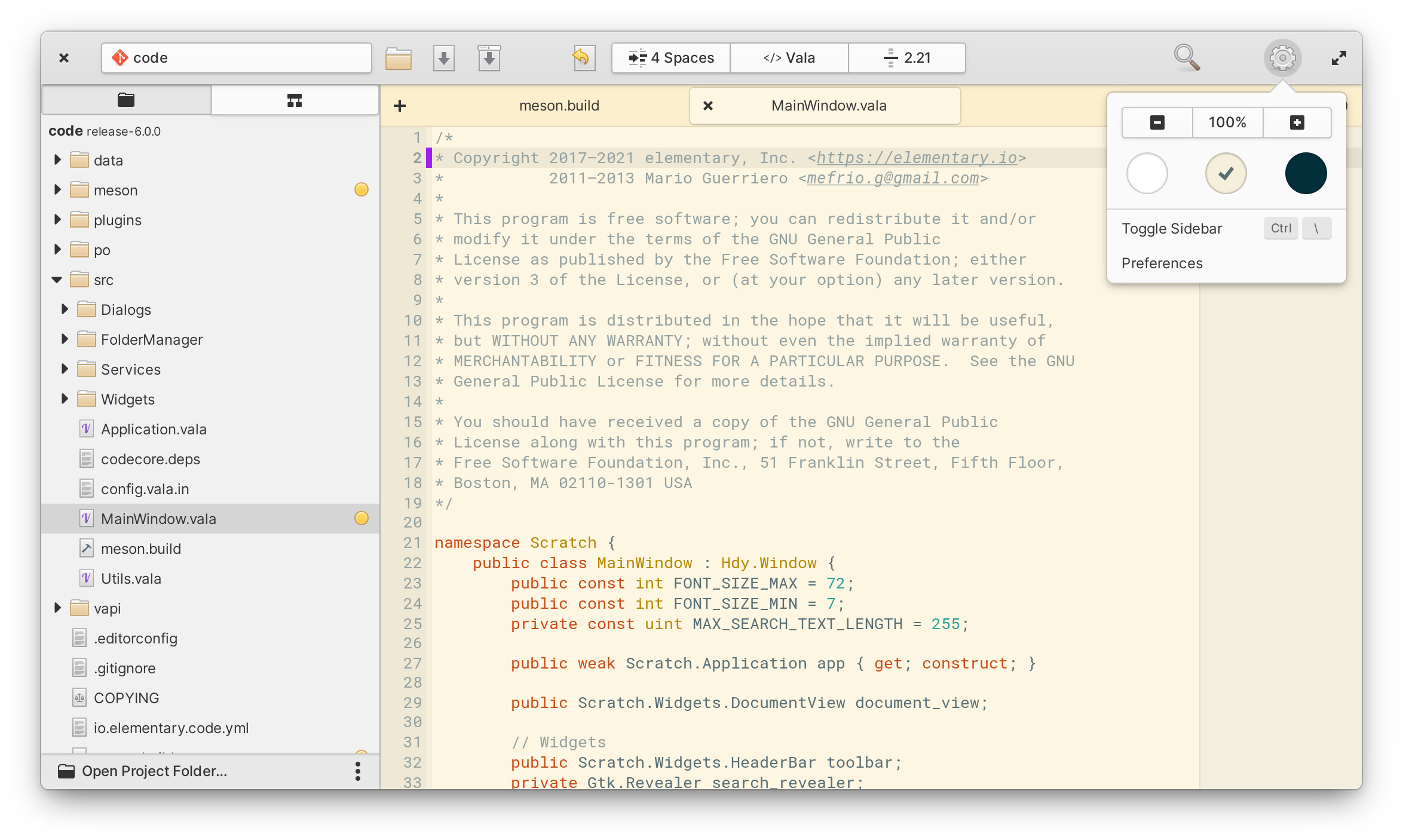Switch sidebar to outline view
Image resolution: width=1403 pixels, height=840 pixels.
293,100
